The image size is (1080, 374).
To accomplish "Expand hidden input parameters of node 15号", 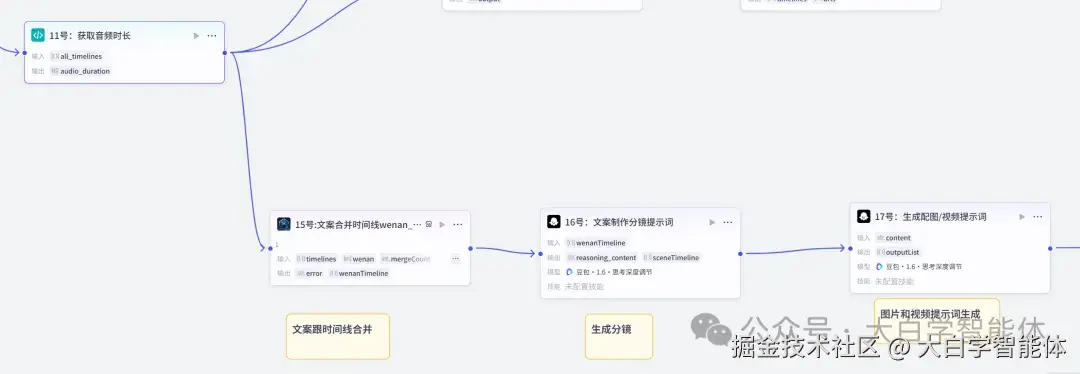I will tap(455, 259).
